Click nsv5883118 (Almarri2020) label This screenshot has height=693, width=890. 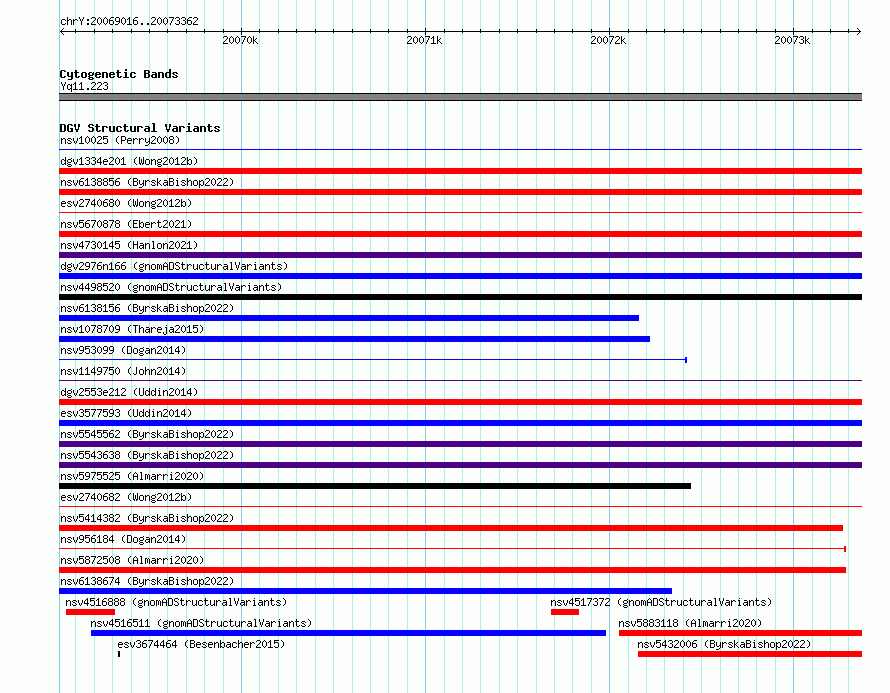(690, 623)
